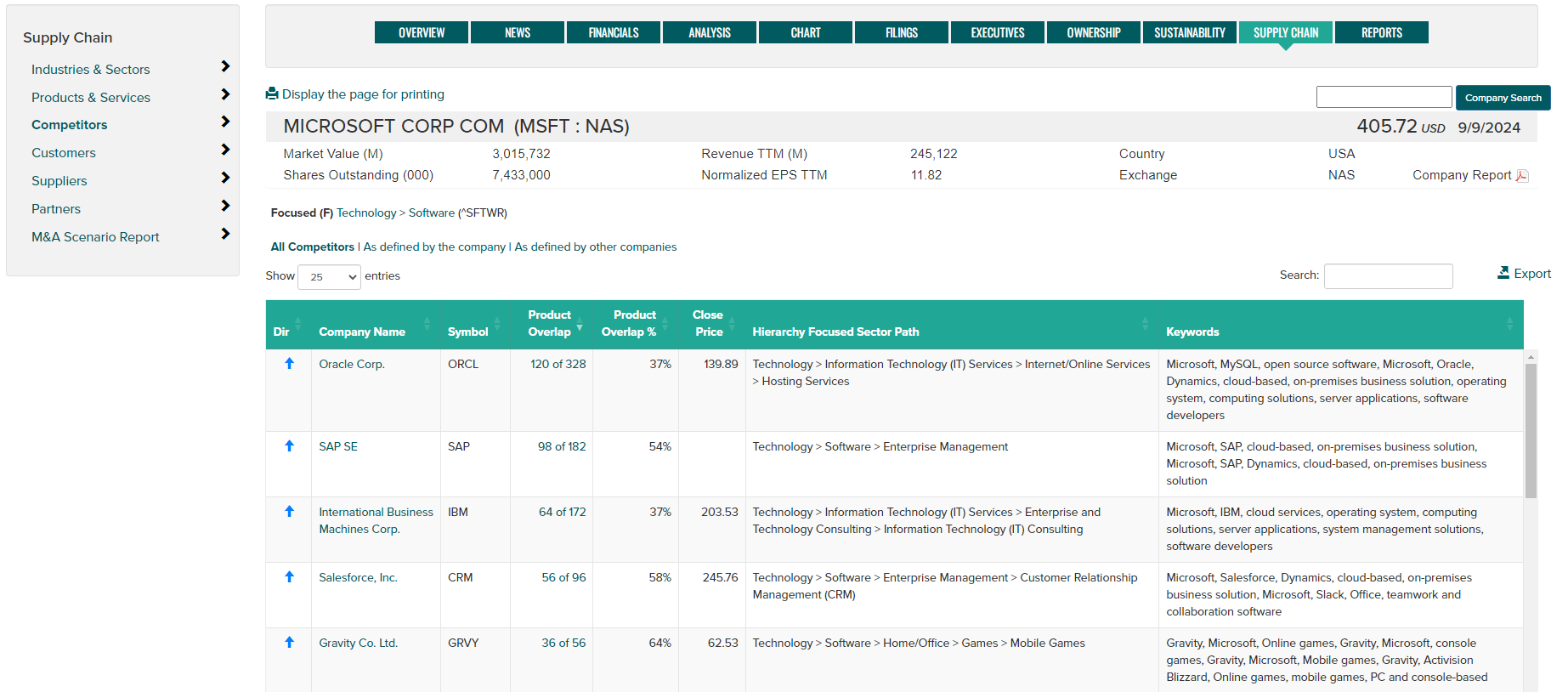The image size is (1568, 692).
Task: Filter As defined by other companies
Action: [596, 247]
